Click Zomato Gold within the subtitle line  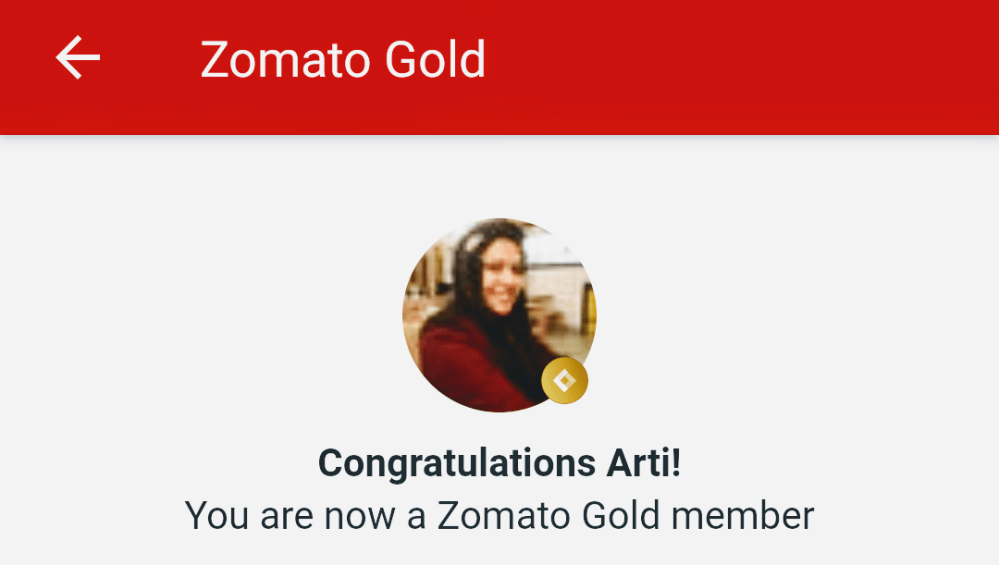tap(549, 515)
